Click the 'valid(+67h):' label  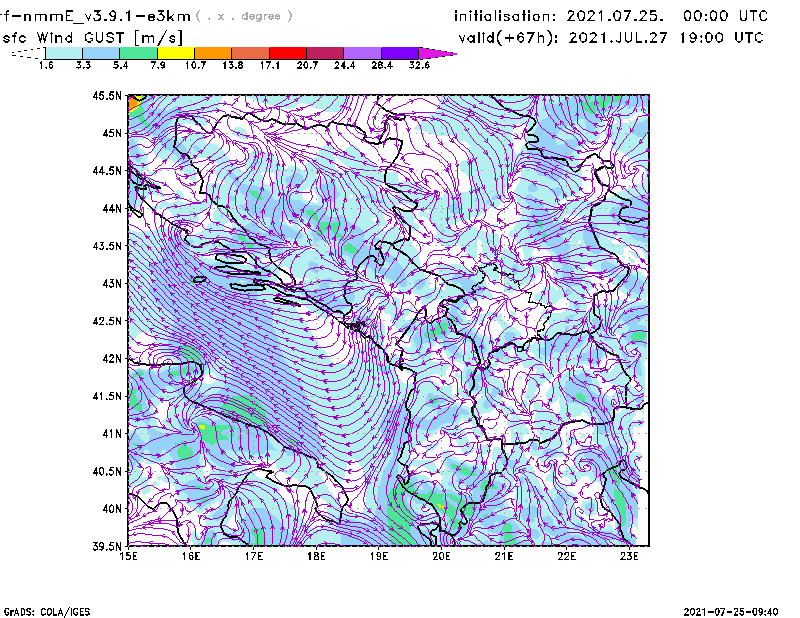click(509, 38)
